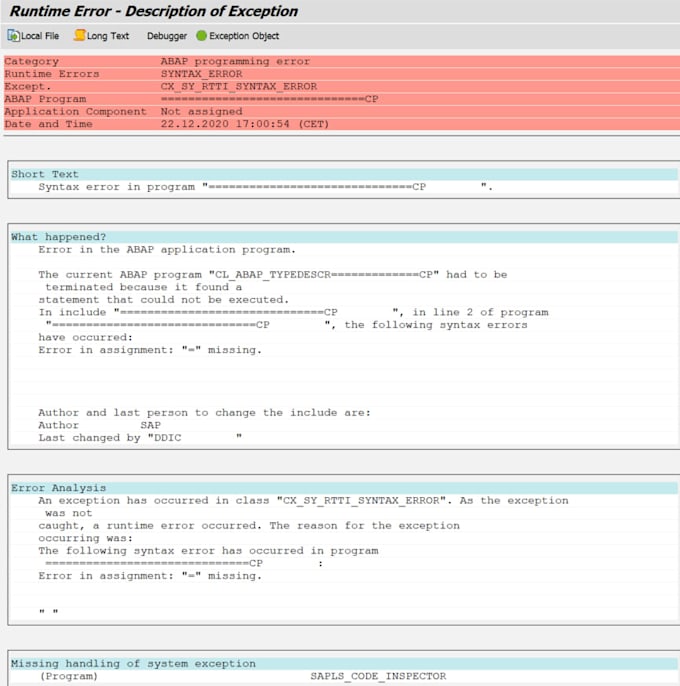The image size is (680, 686).
Task: Click the green Exception Object icon
Action: click(x=201, y=36)
